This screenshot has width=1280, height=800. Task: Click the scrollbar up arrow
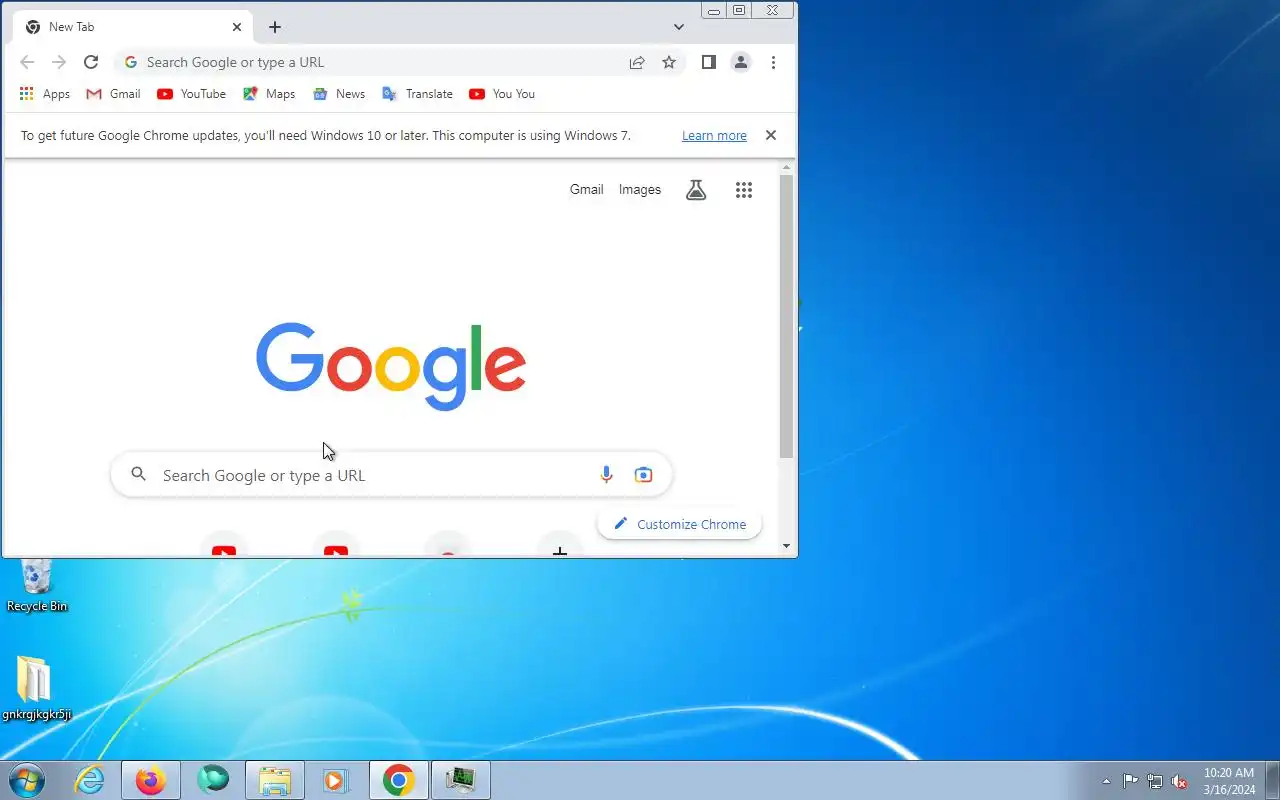[x=786, y=167]
